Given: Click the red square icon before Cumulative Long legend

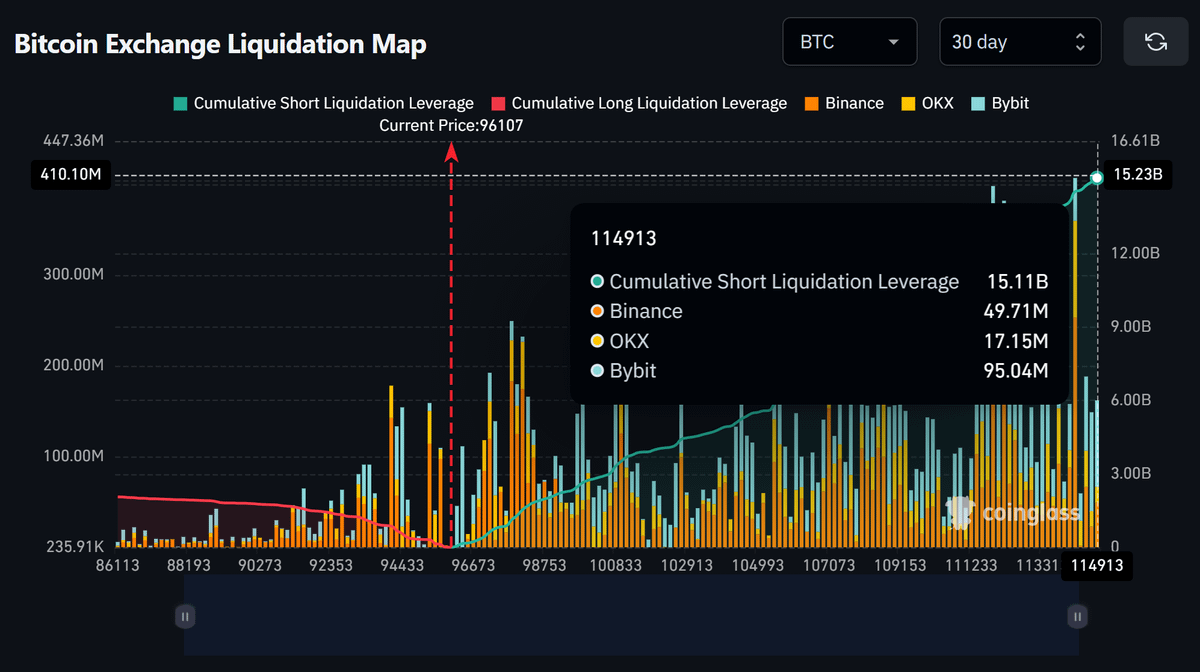Looking at the screenshot, I should point(497,103).
